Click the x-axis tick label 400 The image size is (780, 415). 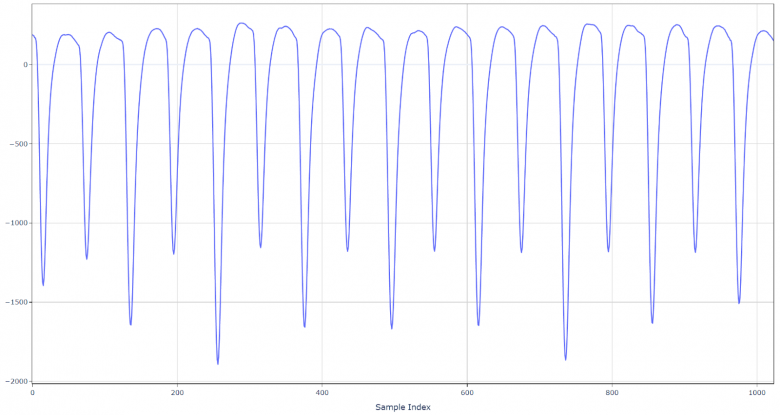pos(322,392)
